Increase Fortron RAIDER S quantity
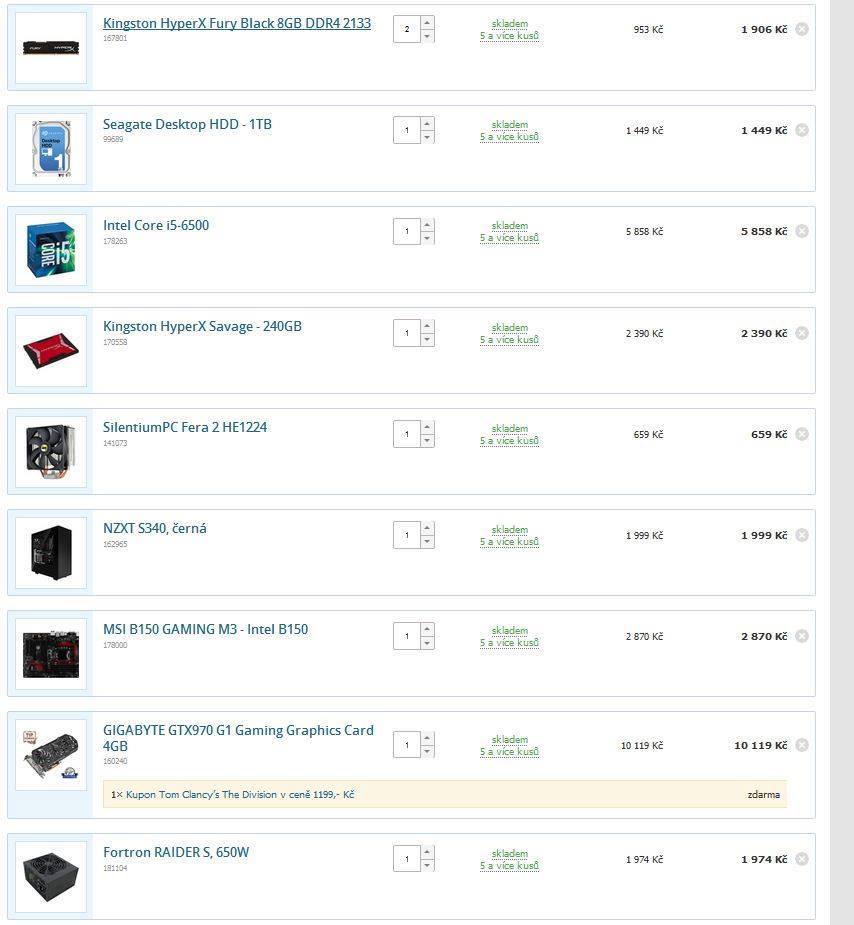 [x=428, y=852]
